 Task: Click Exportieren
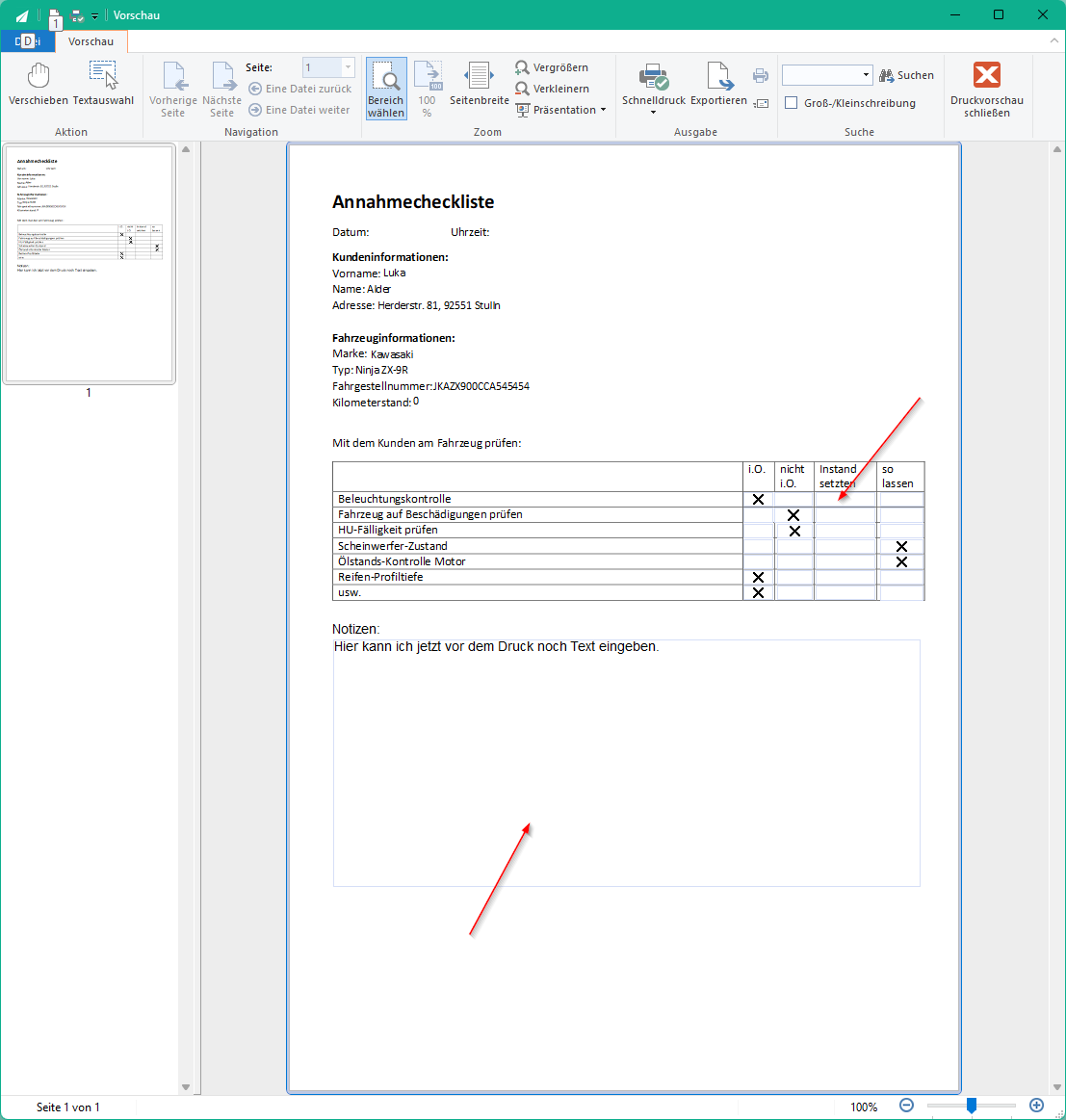(x=718, y=85)
